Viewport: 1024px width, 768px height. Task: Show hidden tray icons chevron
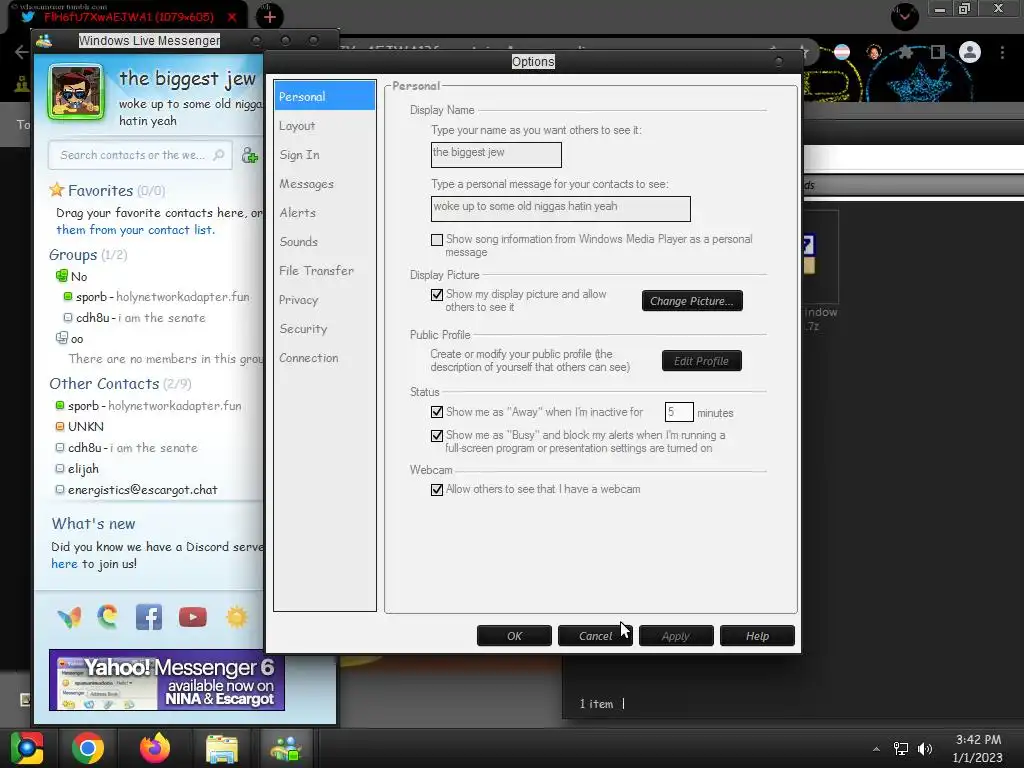coord(876,749)
